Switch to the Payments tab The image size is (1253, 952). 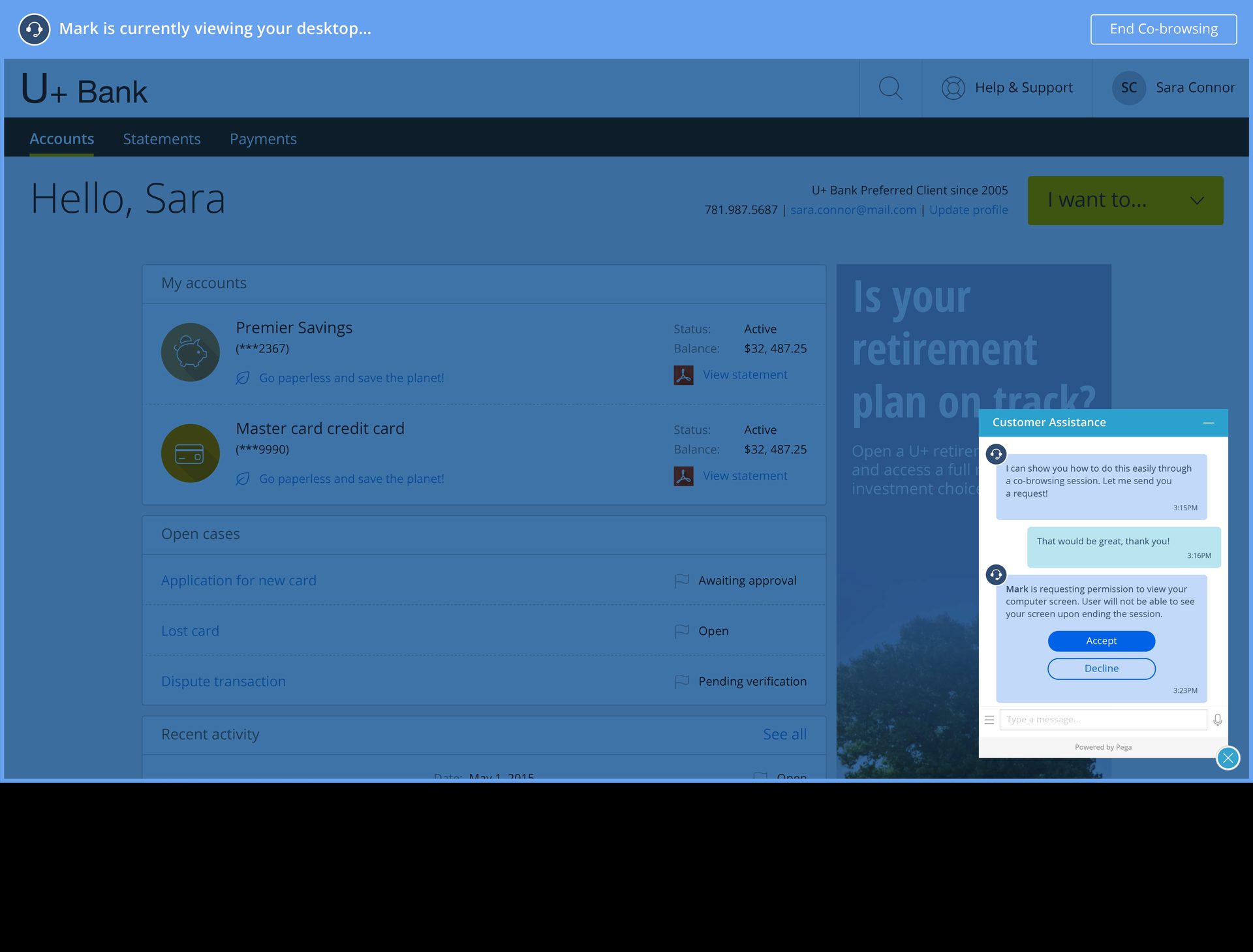point(263,138)
